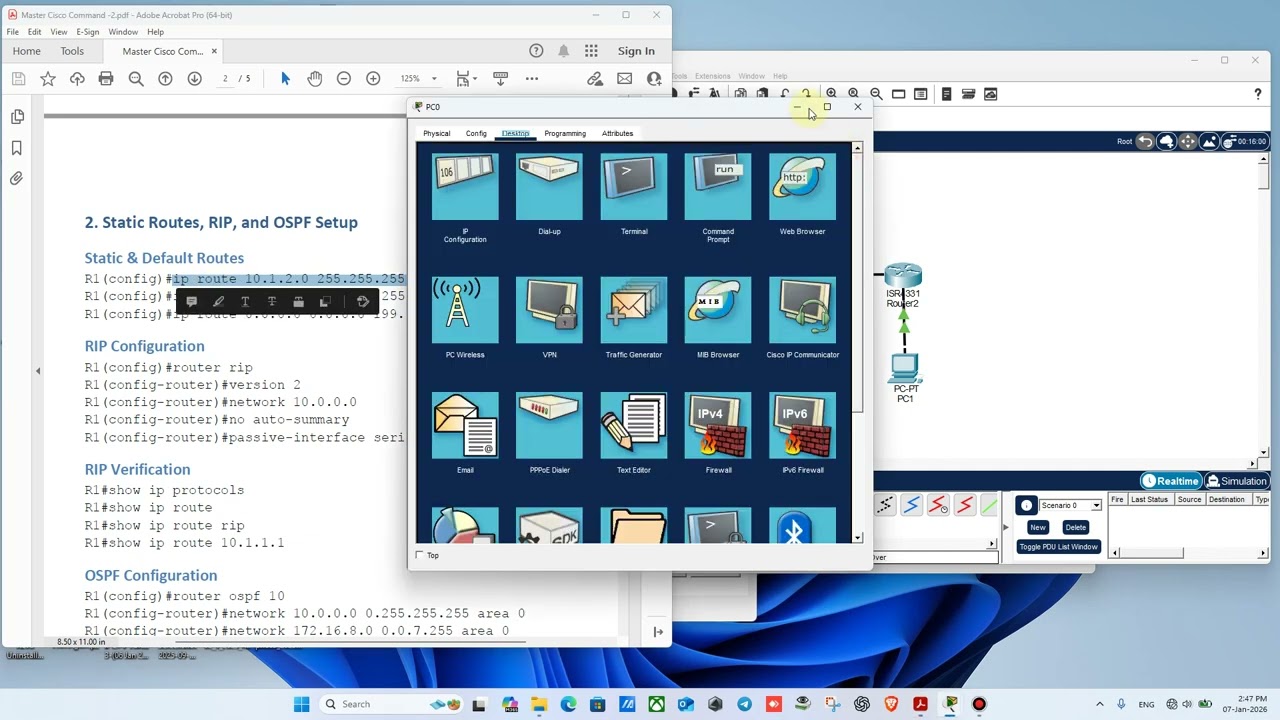The height and width of the screenshot is (720, 1280).
Task: Go to previous page in Acrobat
Action: click(x=165, y=78)
